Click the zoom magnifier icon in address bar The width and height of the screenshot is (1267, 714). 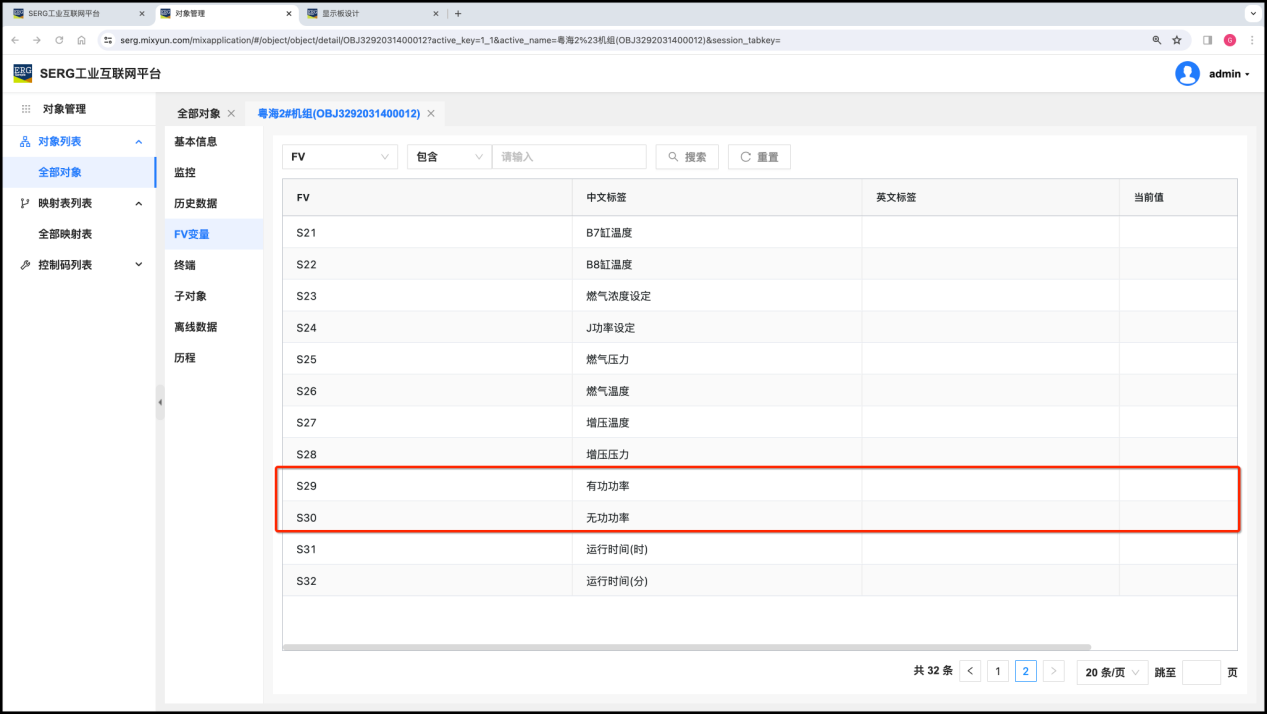pyautogui.click(x=1157, y=40)
